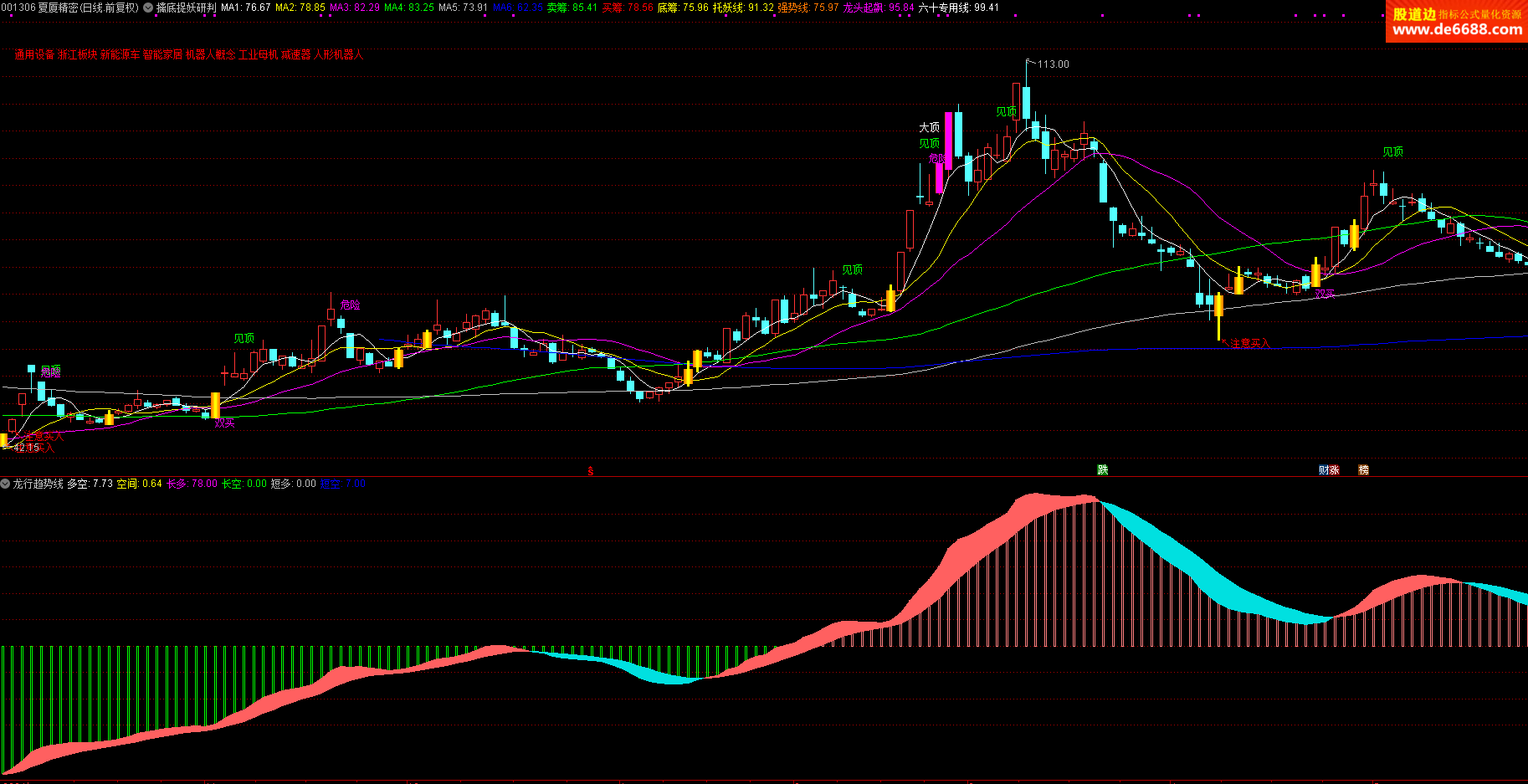Select the 人形机器人 sector tag
The height and width of the screenshot is (784, 1528).
[x=338, y=55]
